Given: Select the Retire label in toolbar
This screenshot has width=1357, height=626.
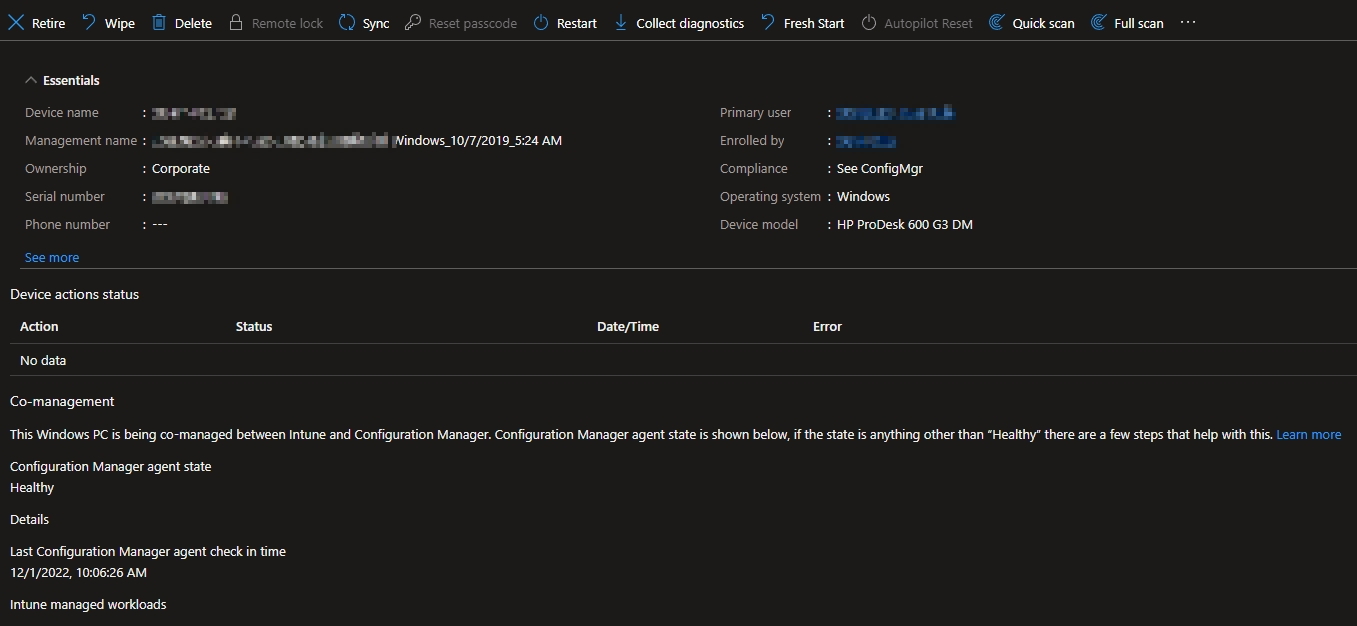Looking at the screenshot, I should coord(49,23).
